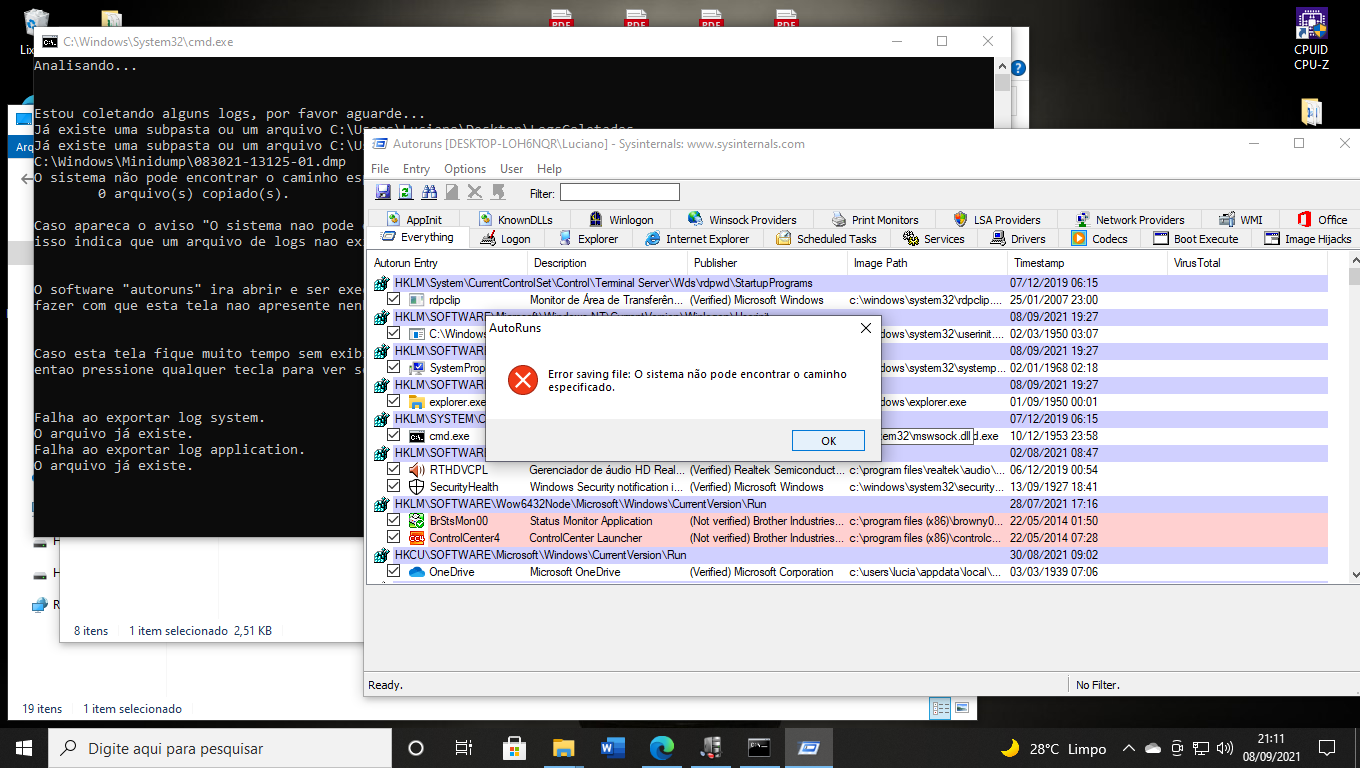Click the VirusTotal column header
The width and height of the screenshot is (1360, 768).
tap(1247, 263)
